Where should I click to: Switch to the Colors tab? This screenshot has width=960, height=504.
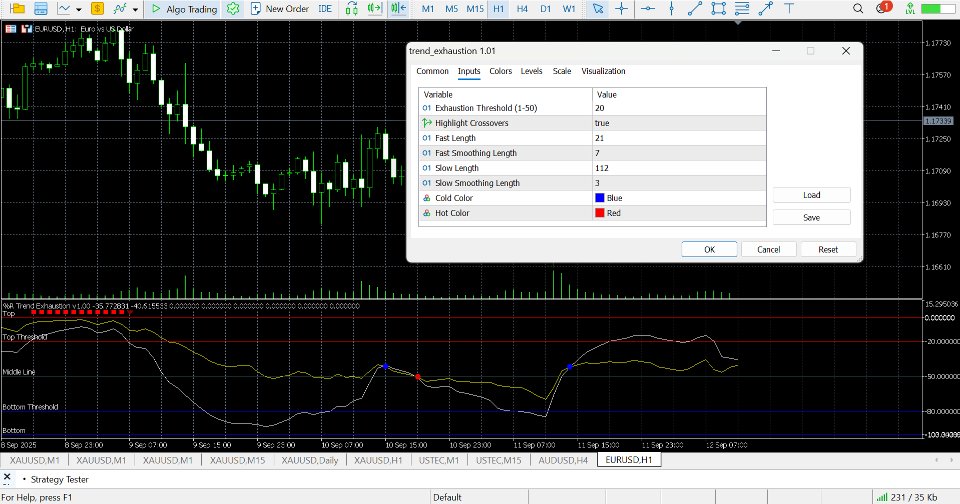pos(500,71)
